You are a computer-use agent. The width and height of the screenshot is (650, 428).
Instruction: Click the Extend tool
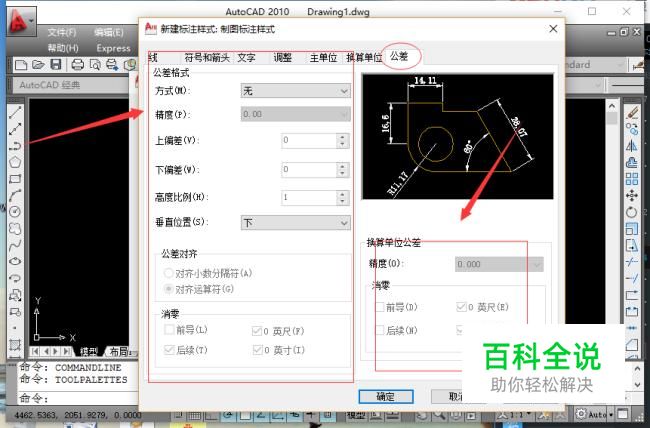coord(632,278)
